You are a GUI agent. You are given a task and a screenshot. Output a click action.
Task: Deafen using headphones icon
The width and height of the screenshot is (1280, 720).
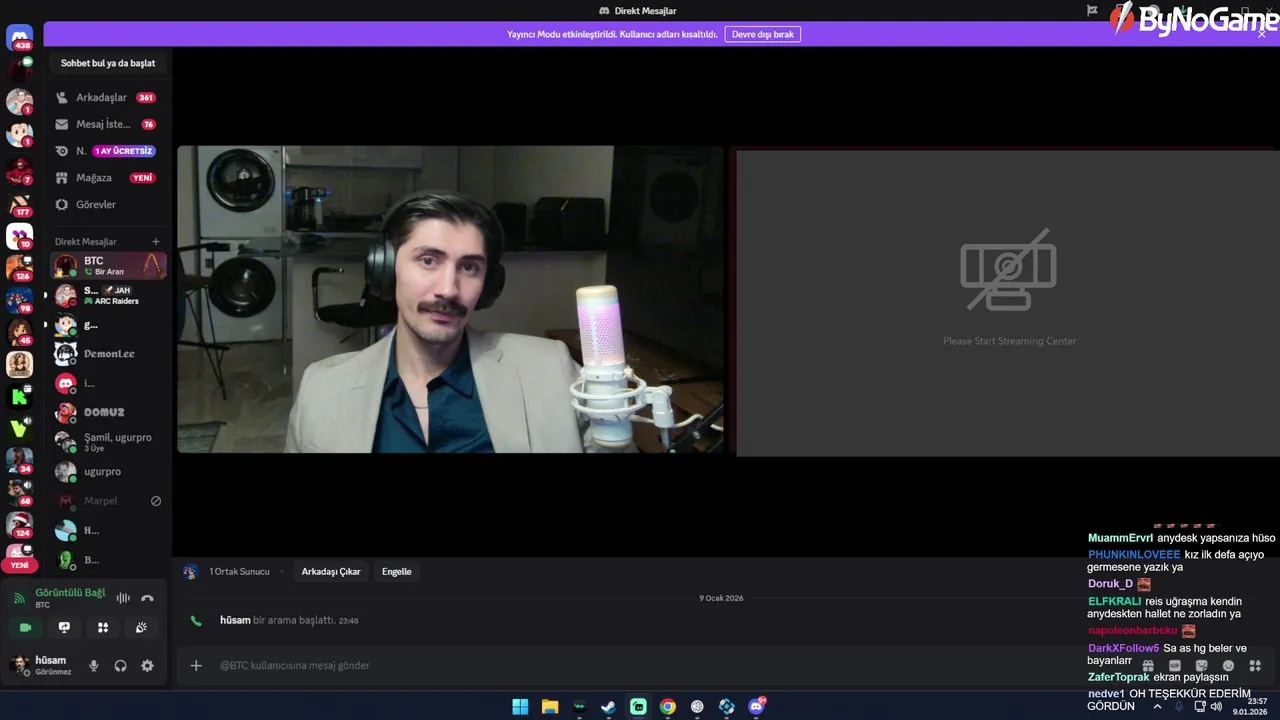click(x=121, y=666)
